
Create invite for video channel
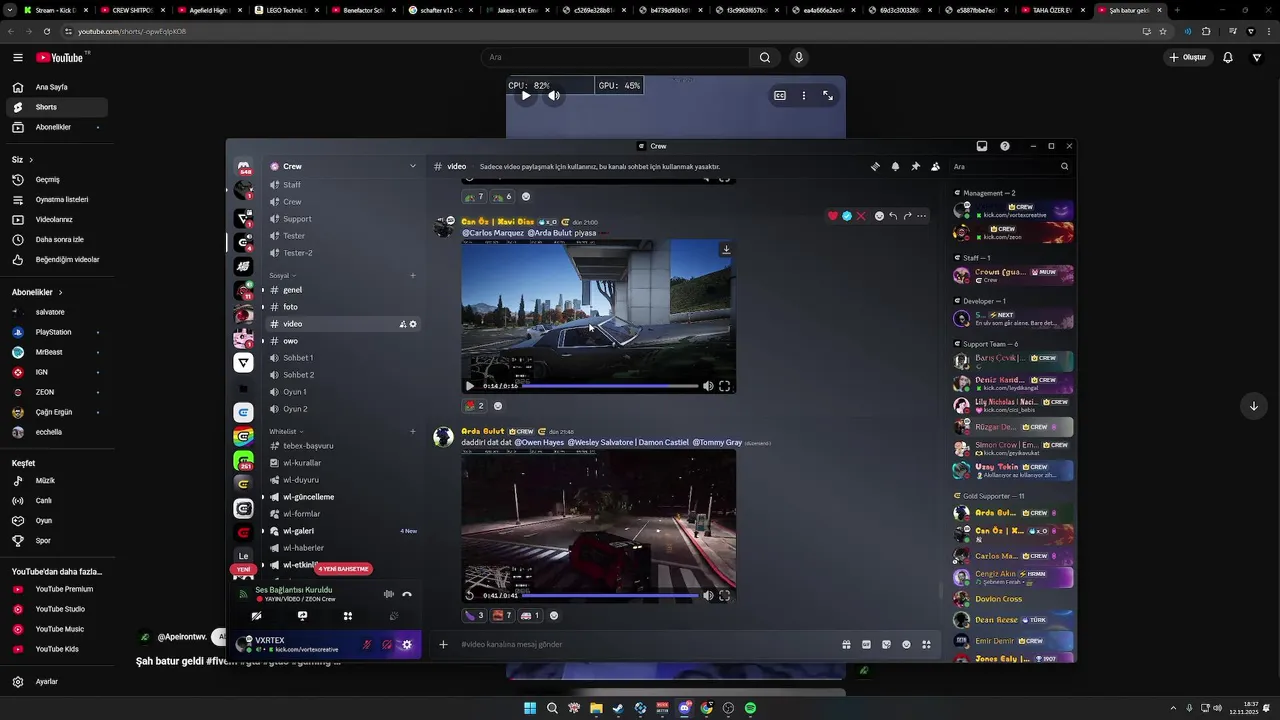402,324
